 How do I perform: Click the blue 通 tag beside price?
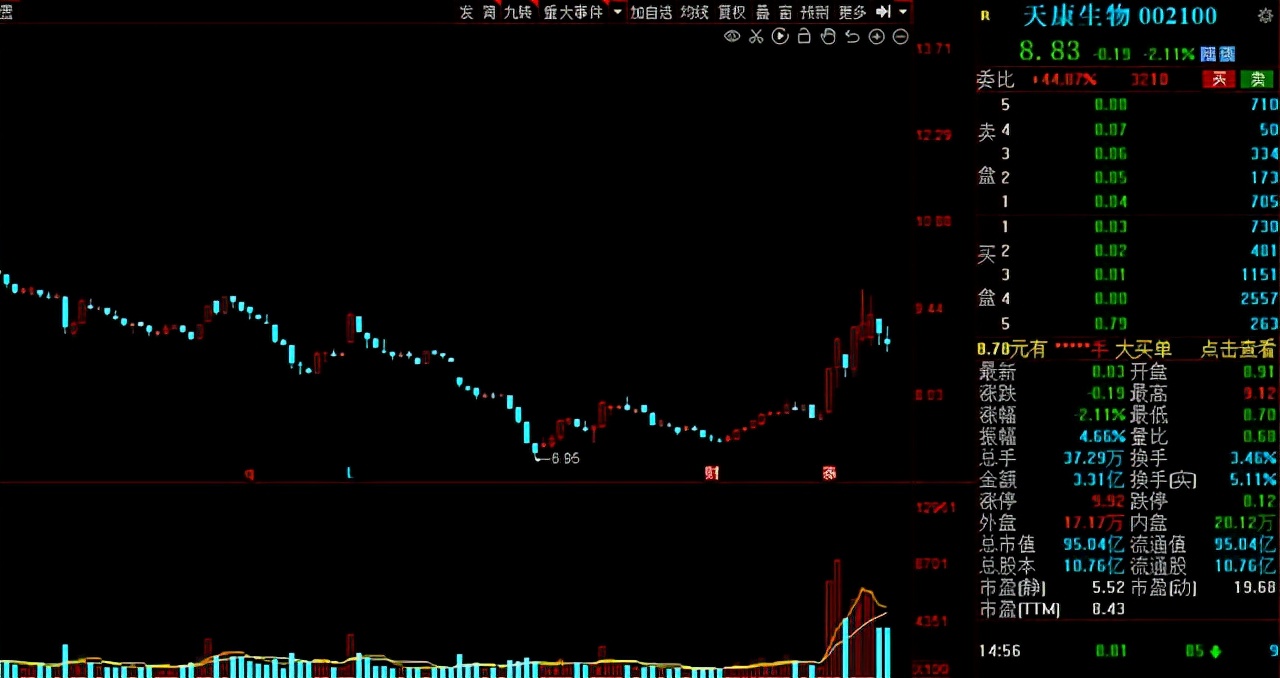(1227, 54)
